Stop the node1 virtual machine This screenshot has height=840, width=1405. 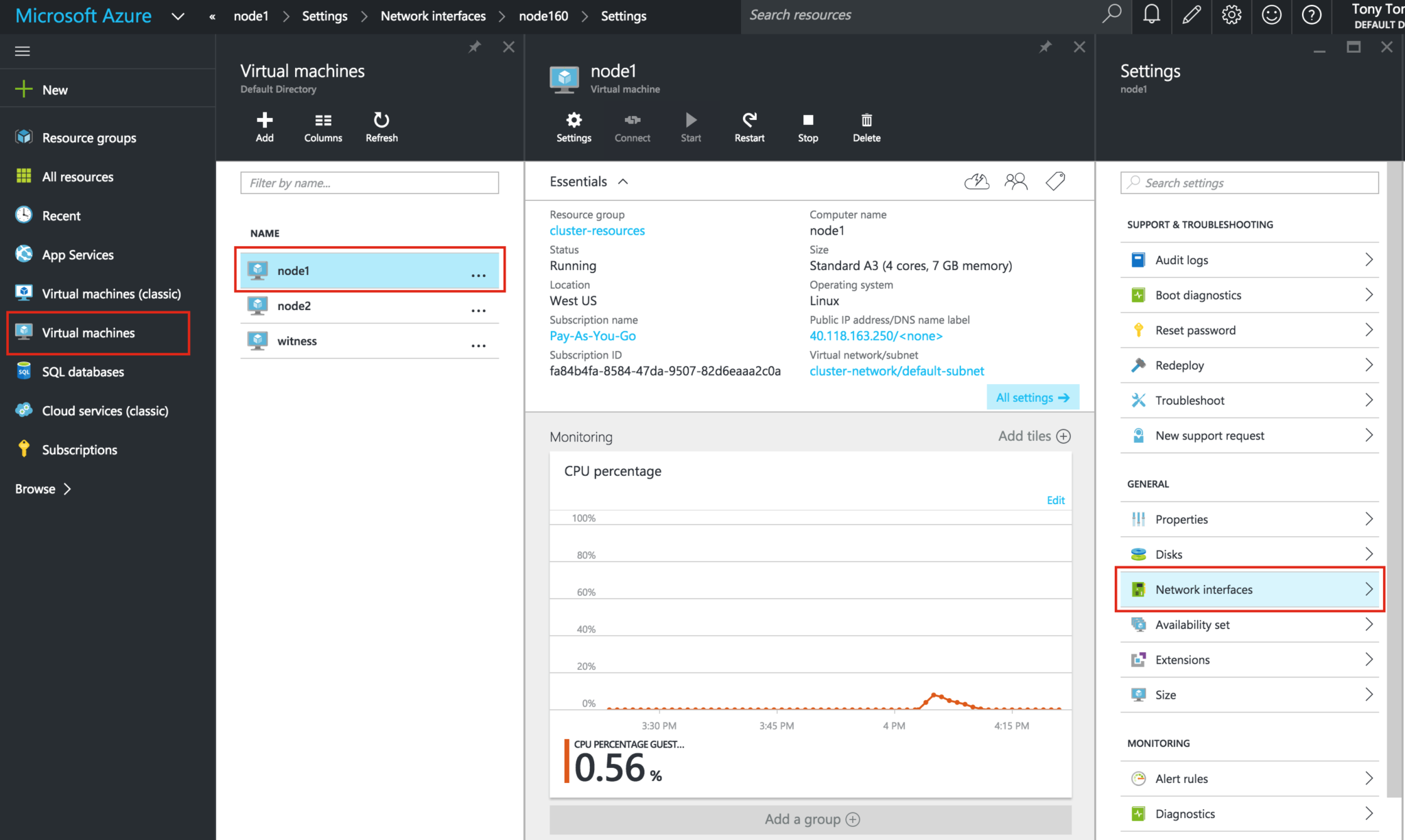click(x=807, y=127)
